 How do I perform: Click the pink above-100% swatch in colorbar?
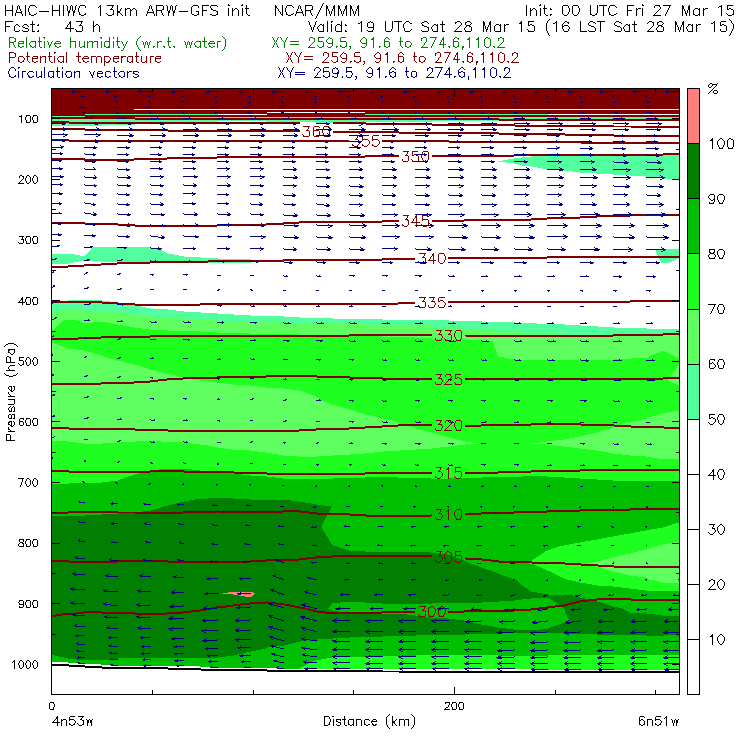(x=693, y=116)
